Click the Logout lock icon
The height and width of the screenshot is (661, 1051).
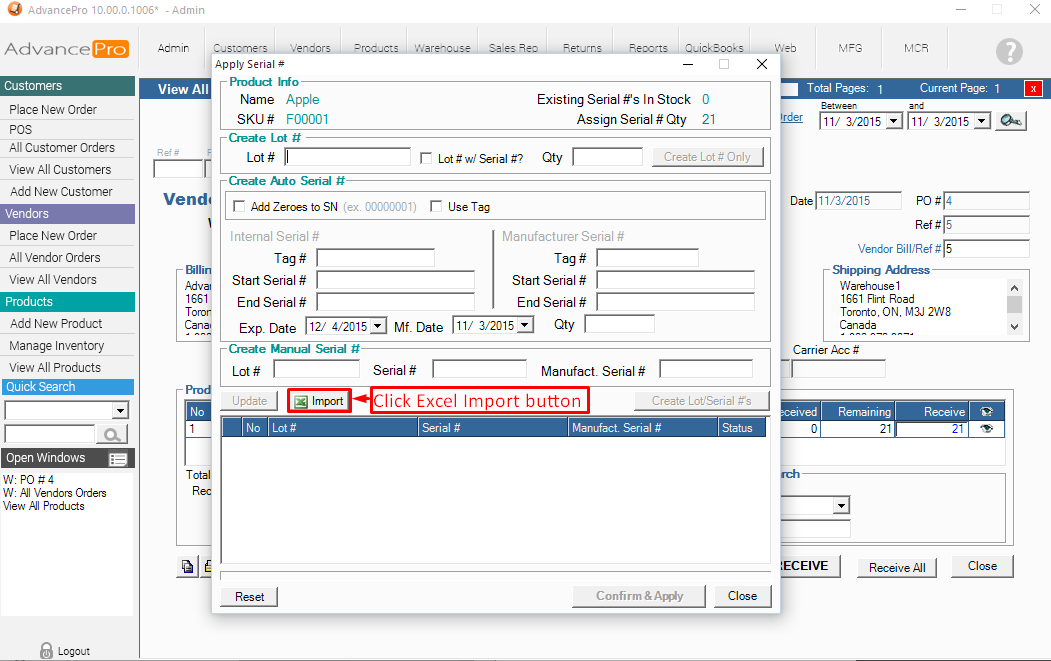(x=46, y=650)
